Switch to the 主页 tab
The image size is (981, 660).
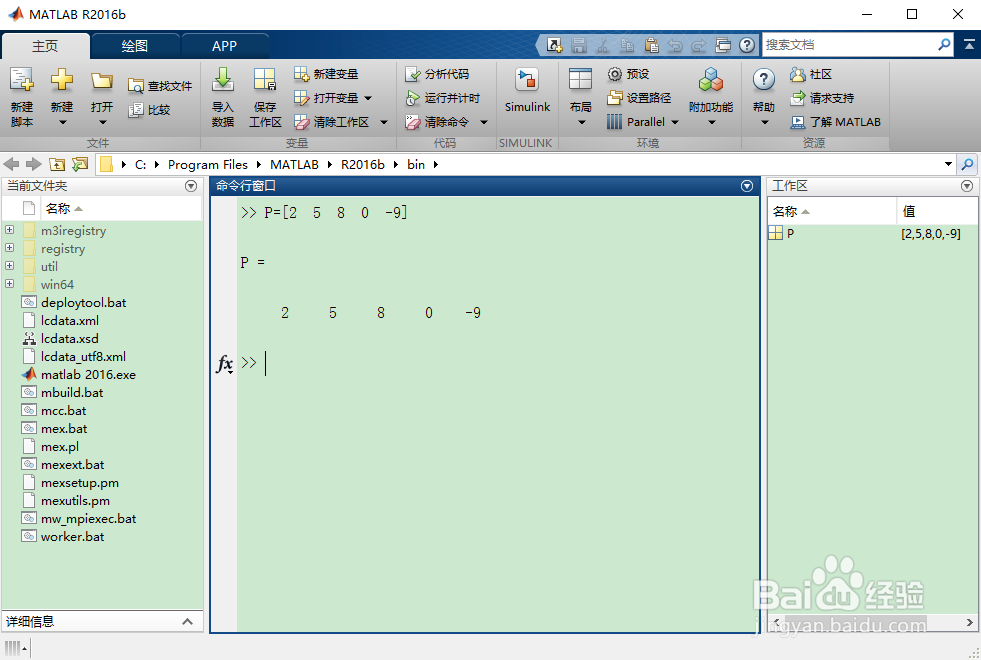[x=45, y=46]
